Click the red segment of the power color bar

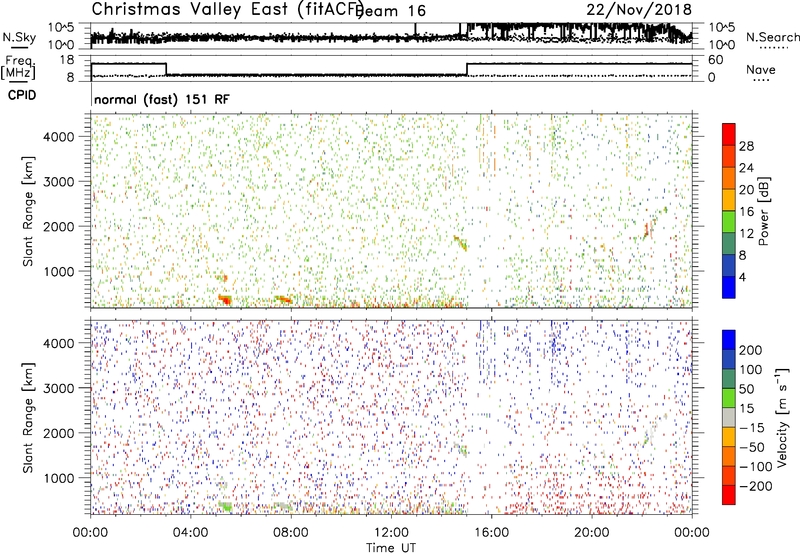pyautogui.click(x=729, y=134)
